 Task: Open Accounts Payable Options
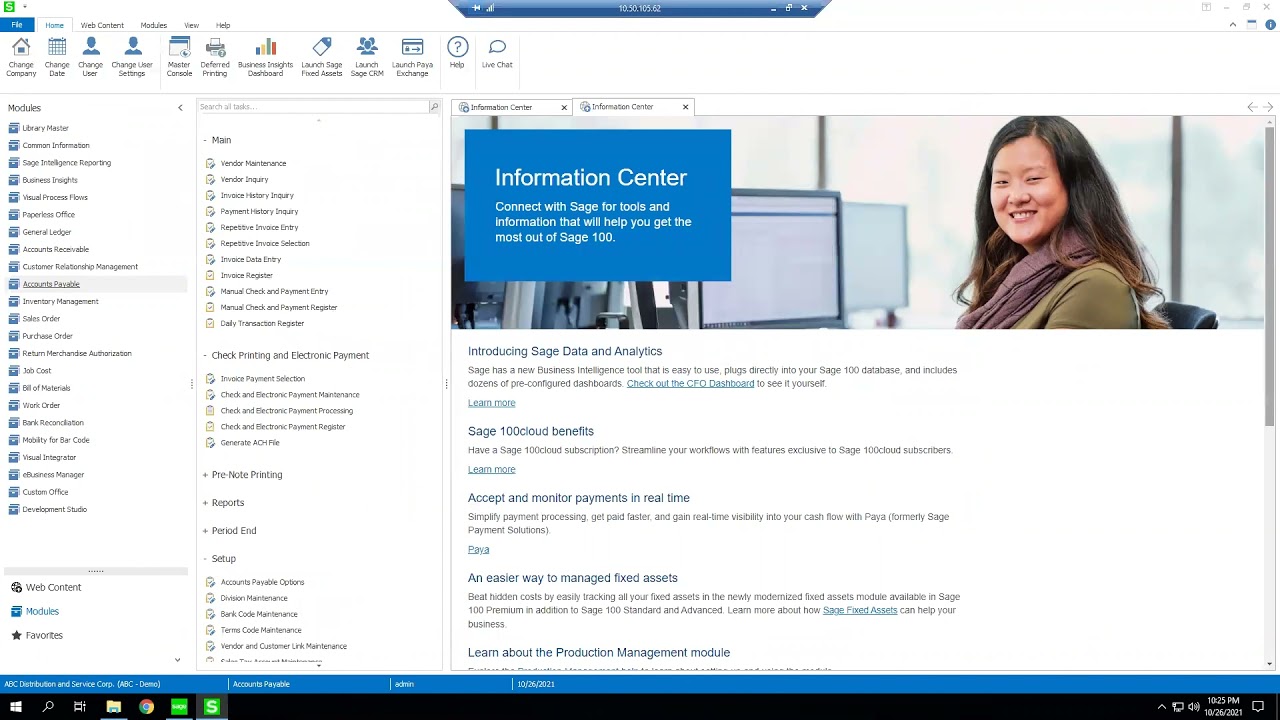[x=262, y=582]
